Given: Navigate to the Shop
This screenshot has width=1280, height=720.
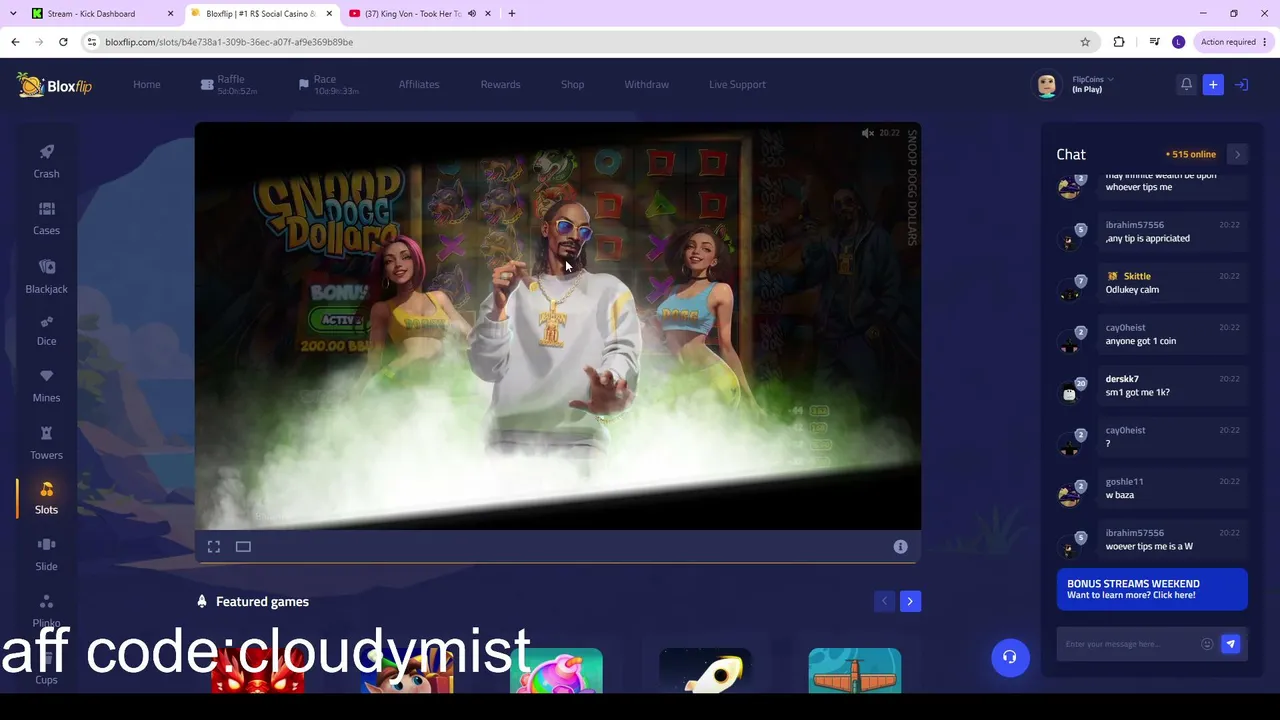Looking at the screenshot, I should 572,85.
